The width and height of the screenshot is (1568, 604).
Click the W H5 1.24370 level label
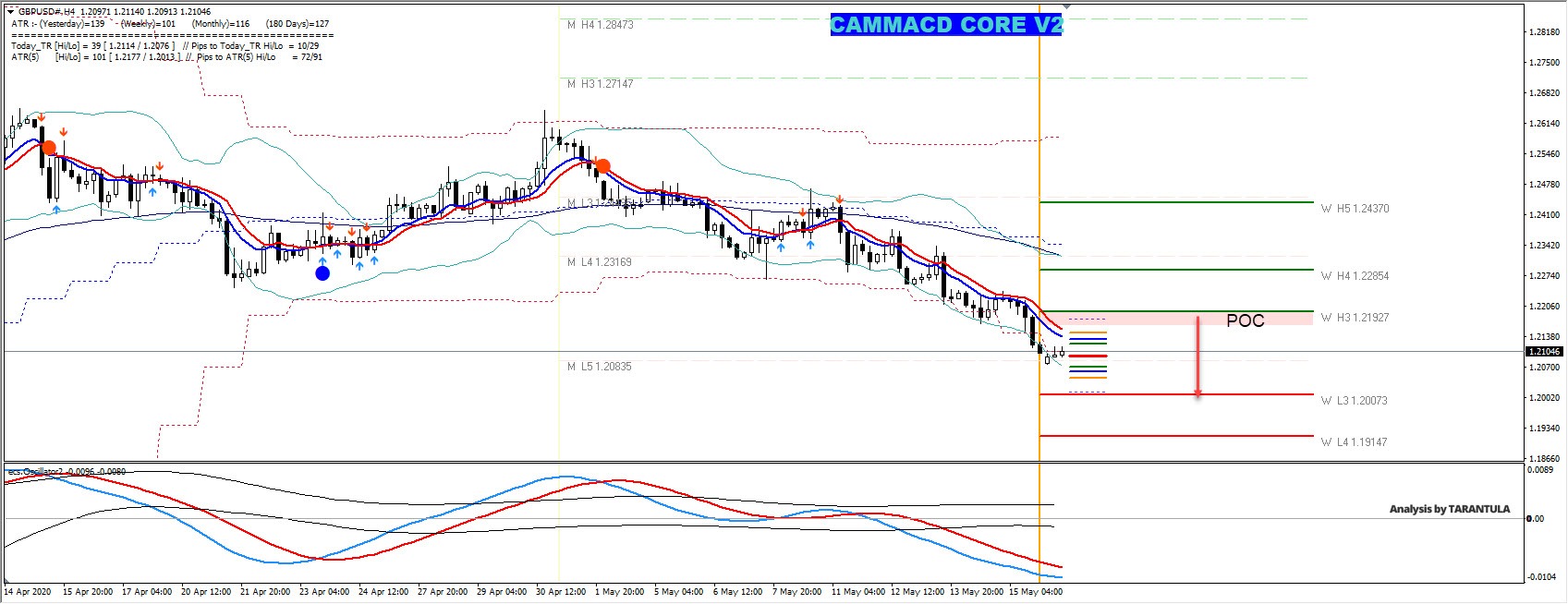pos(1355,209)
